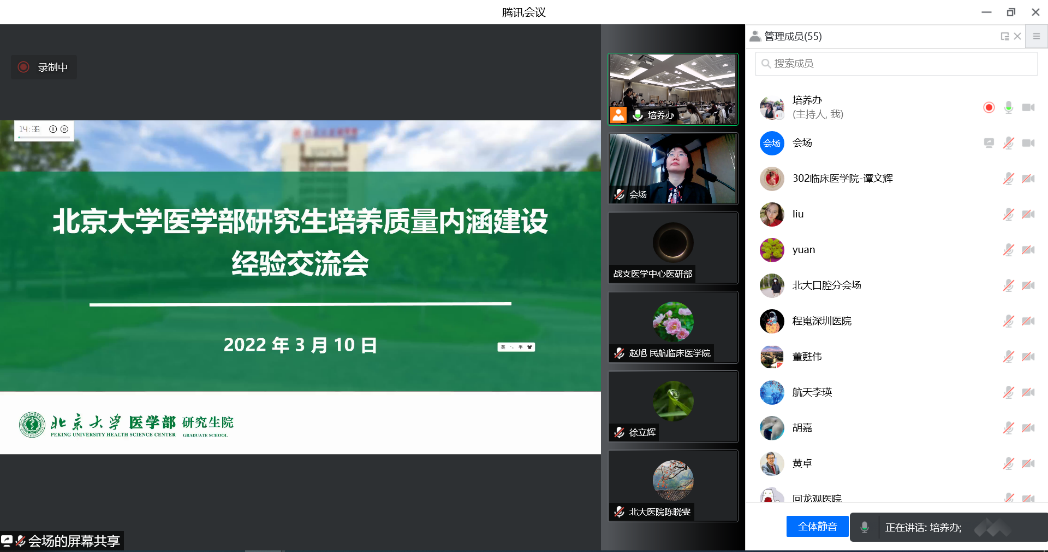
Task: Click muted microphone on 赵旭 民航临床医学院 tile
Action: [620, 353]
